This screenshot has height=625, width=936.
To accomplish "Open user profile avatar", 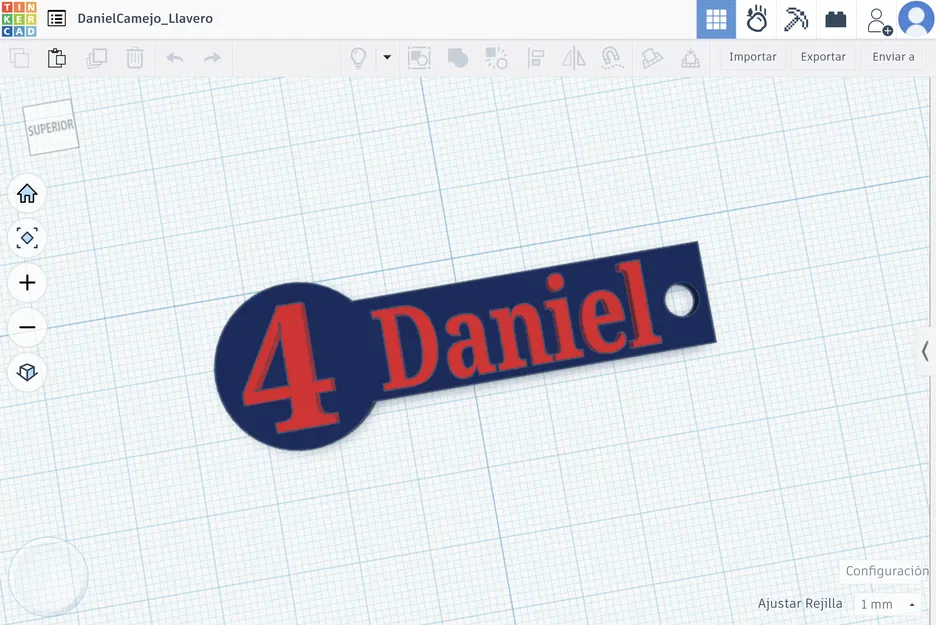I will click(x=916, y=19).
